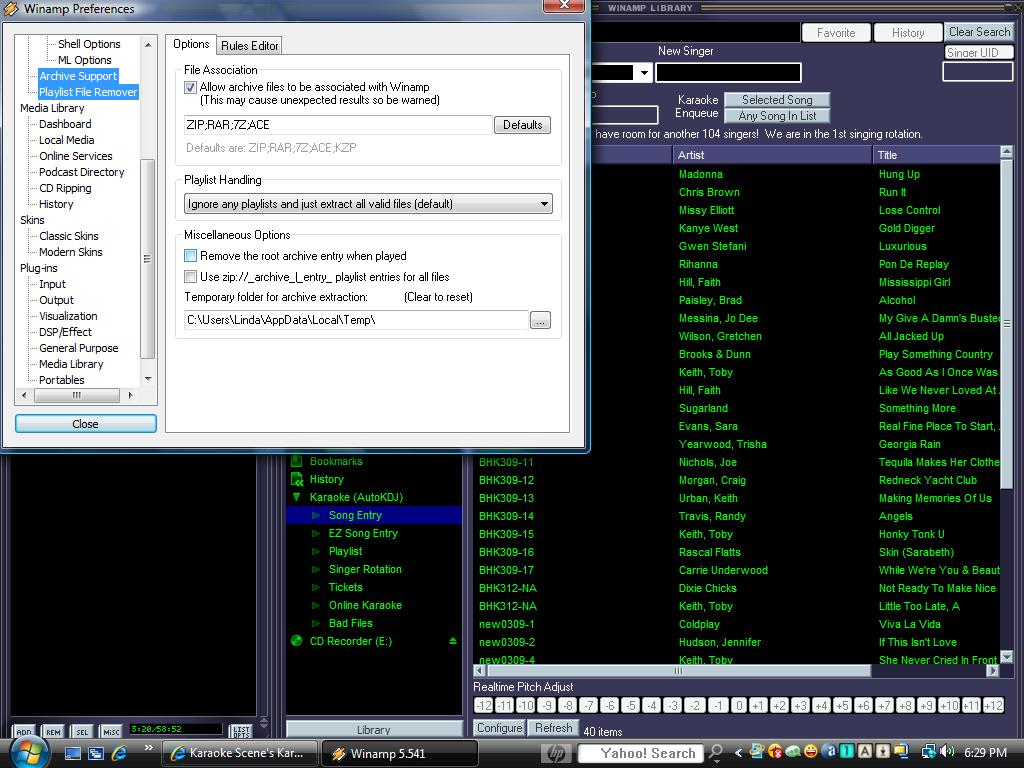This screenshot has height=768, width=1024.
Task: Uncheck Allow archive files association checkbox
Action: click(190, 88)
